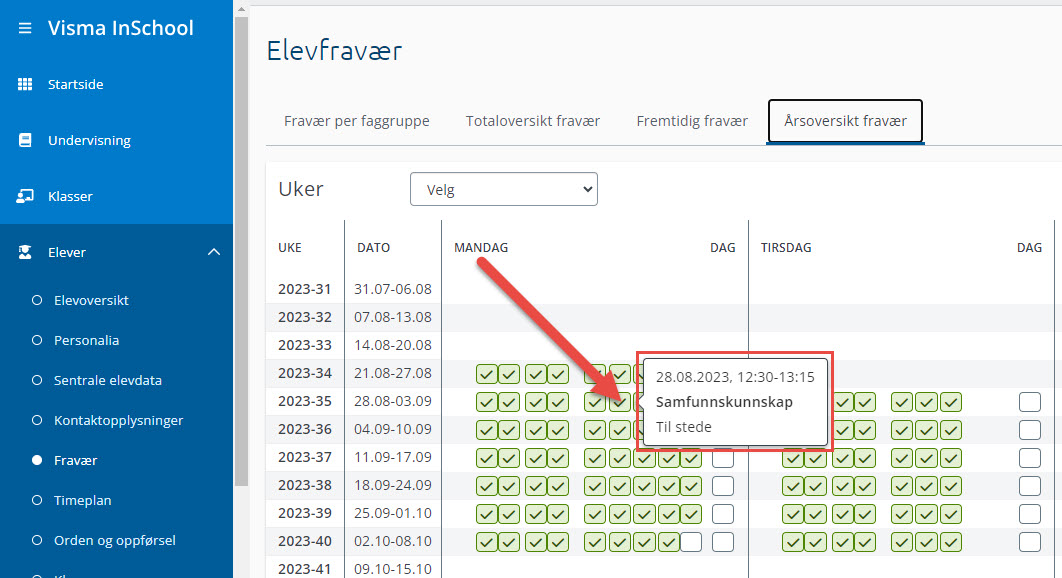Click the MANDAG column header
Image resolution: width=1062 pixels, height=578 pixels.
click(481, 248)
